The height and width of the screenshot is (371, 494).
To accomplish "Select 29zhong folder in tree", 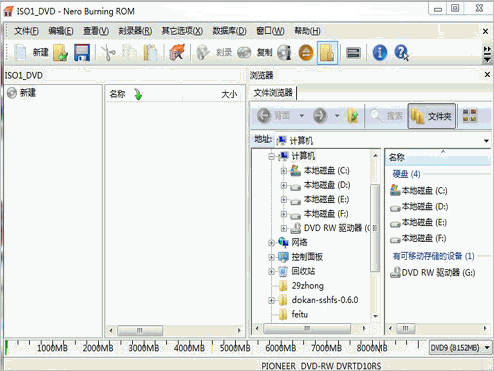I will (x=301, y=286).
